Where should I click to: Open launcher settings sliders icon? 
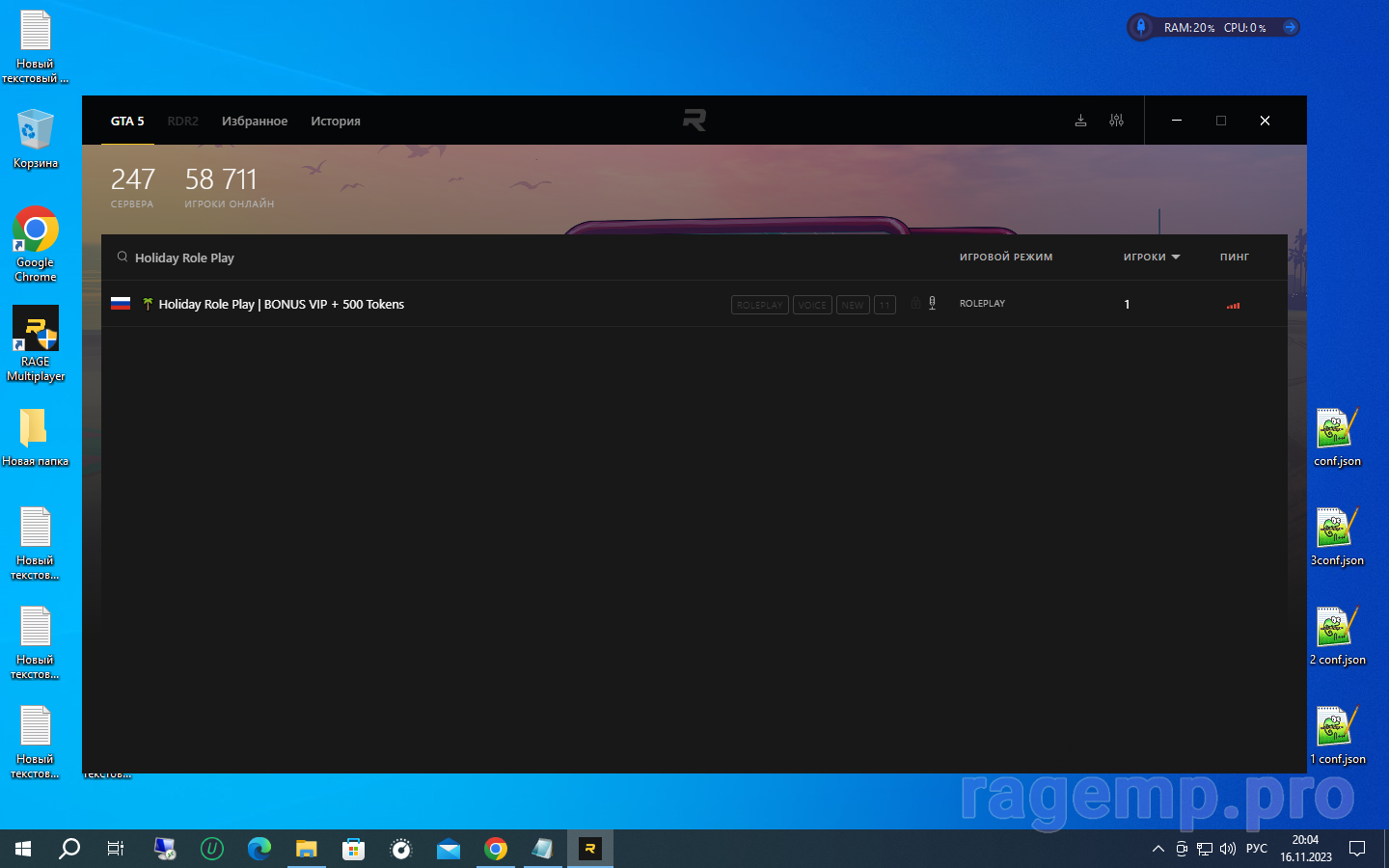[x=1116, y=121]
